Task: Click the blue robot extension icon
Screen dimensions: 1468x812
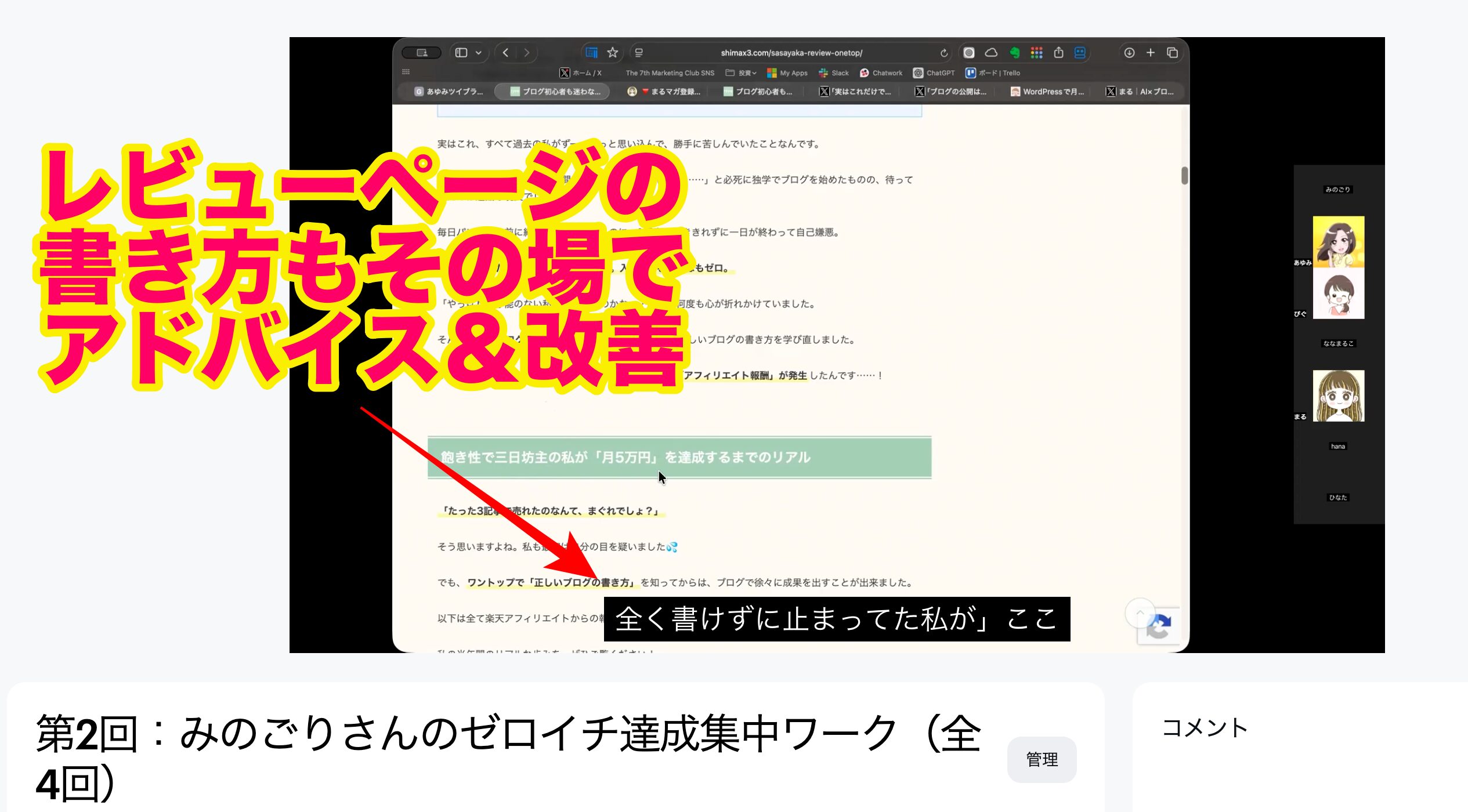Action: (x=1080, y=53)
